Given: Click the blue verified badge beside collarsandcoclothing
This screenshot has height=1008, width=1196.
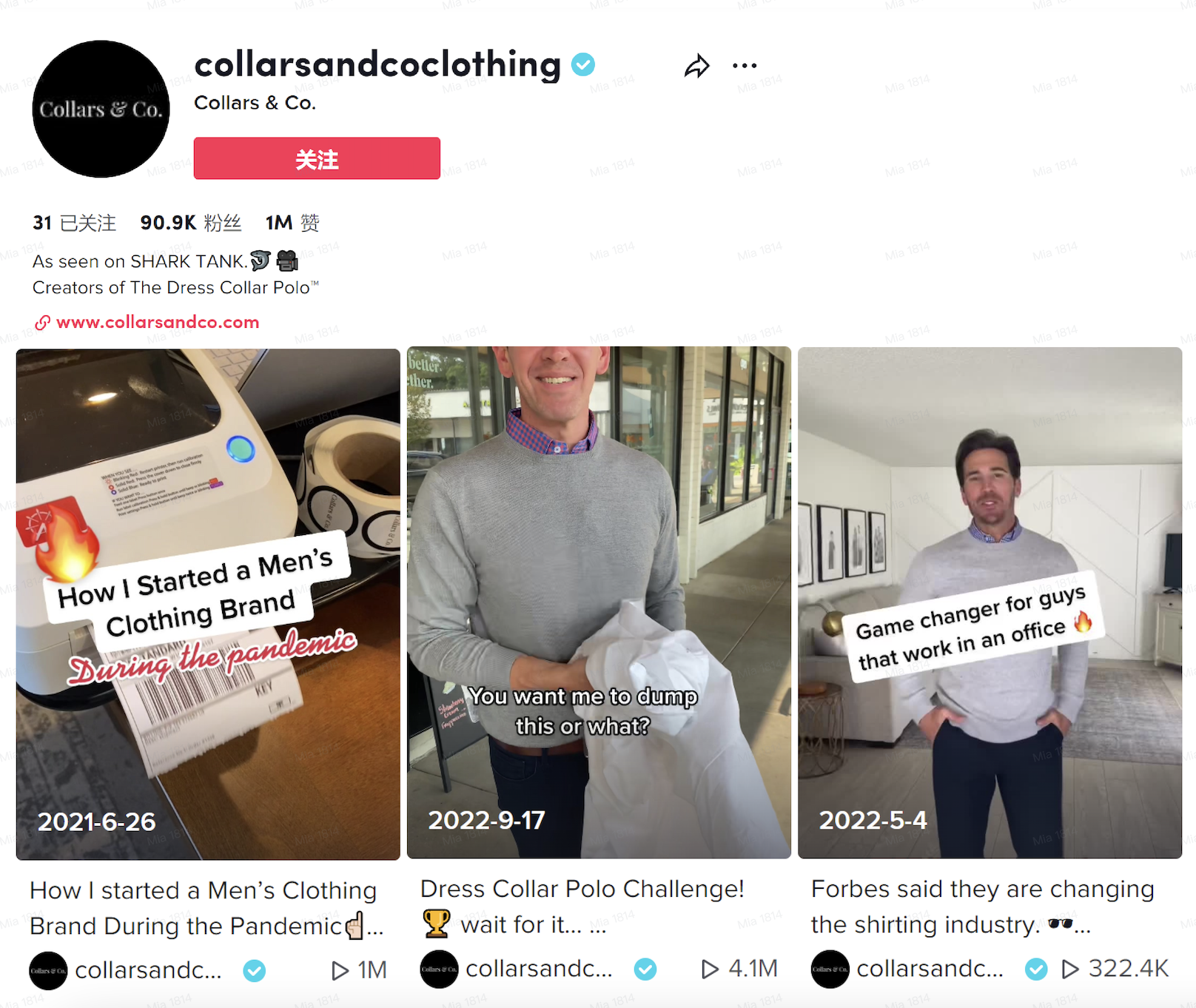Looking at the screenshot, I should point(583,64).
